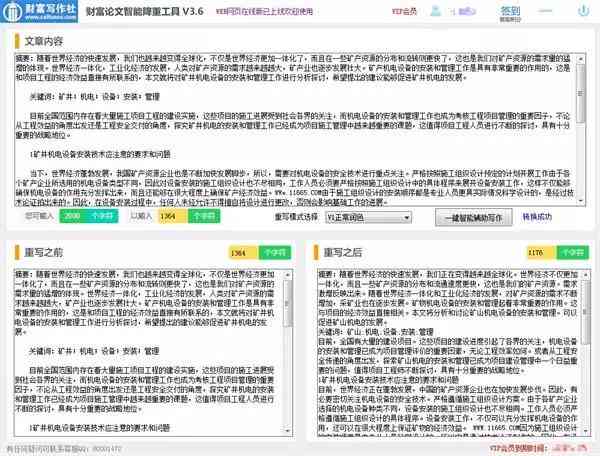Click heading 1矿井机电设备安装技术 in 文章内容
The image size is (600, 456).
tap(100, 154)
